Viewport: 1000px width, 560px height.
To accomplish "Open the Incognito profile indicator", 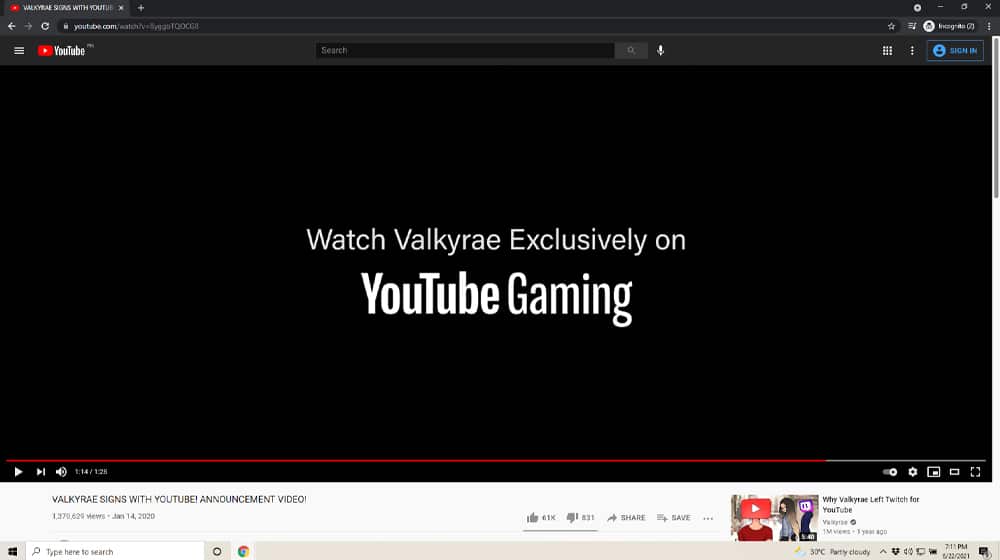I will pos(949,26).
